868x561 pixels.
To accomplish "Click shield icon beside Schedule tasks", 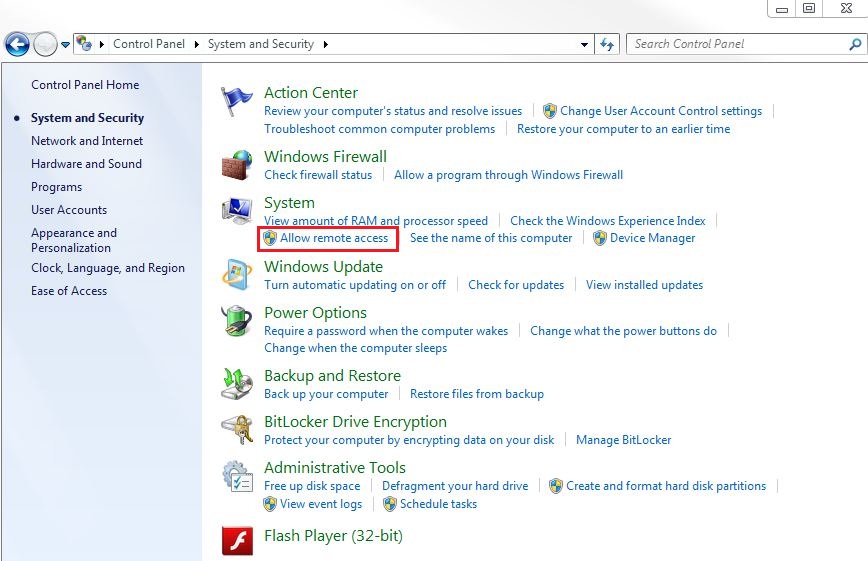I will click(x=390, y=504).
